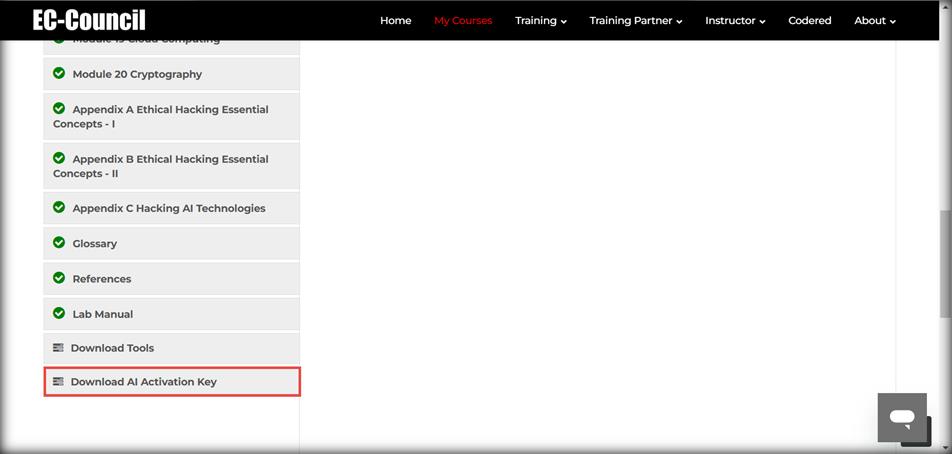This screenshot has width=952, height=454.
Task: Go to the Home menu item
Action: (395, 21)
